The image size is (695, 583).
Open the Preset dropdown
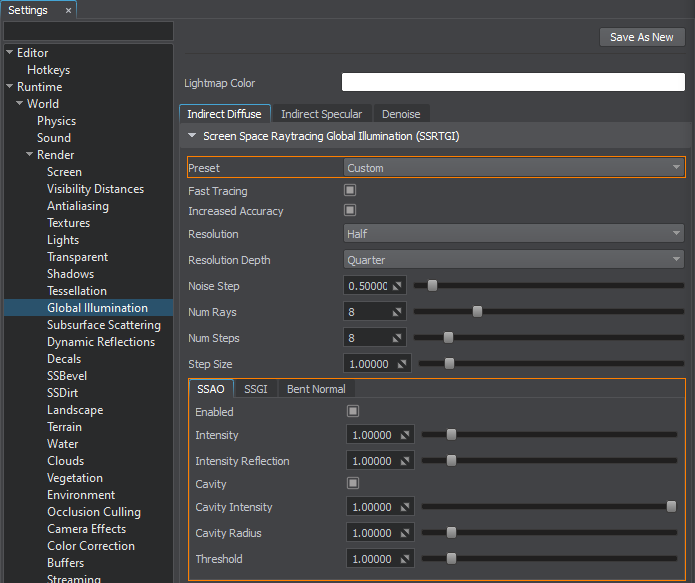click(x=514, y=168)
